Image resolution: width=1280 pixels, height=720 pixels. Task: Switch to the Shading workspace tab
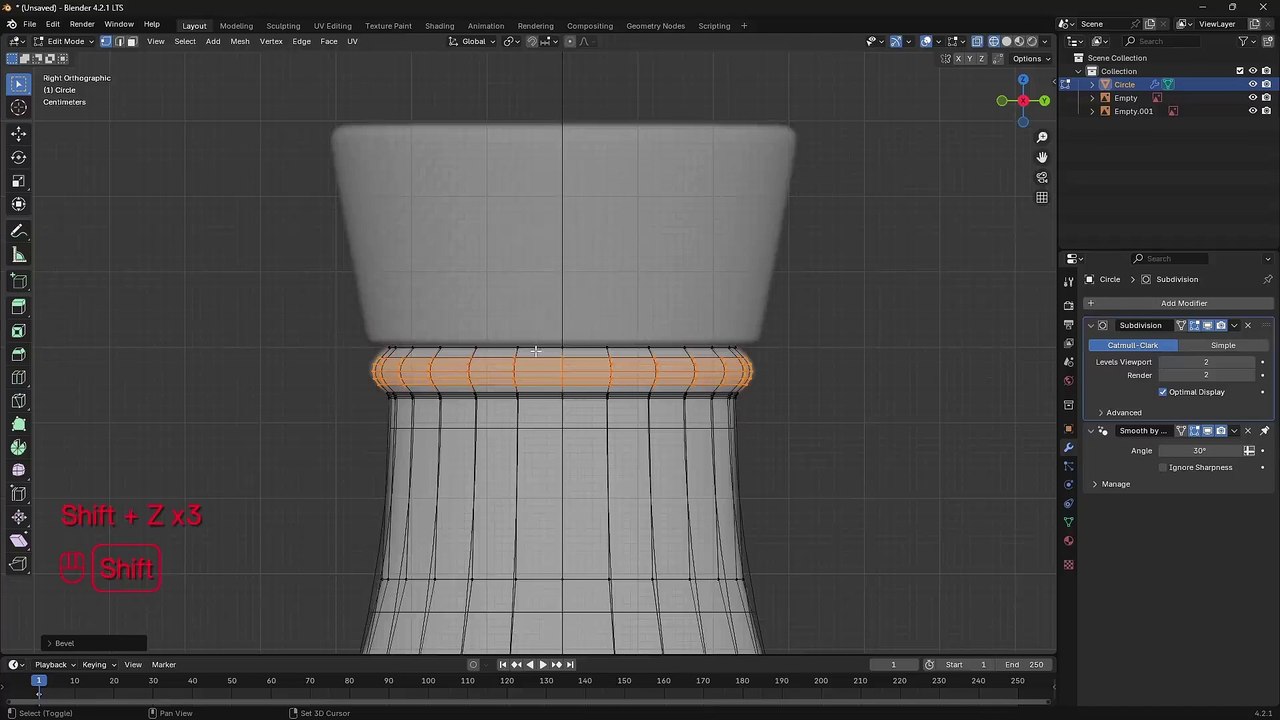(x=439, y=25)
